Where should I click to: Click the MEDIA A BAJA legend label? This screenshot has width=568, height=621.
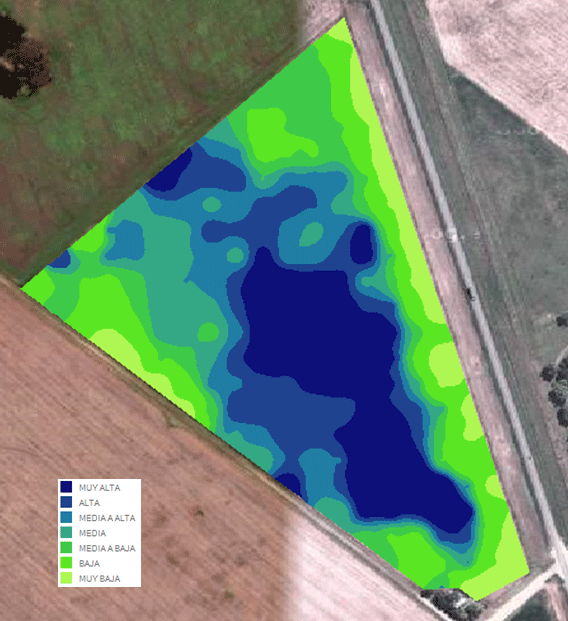[x=107, y=548]
